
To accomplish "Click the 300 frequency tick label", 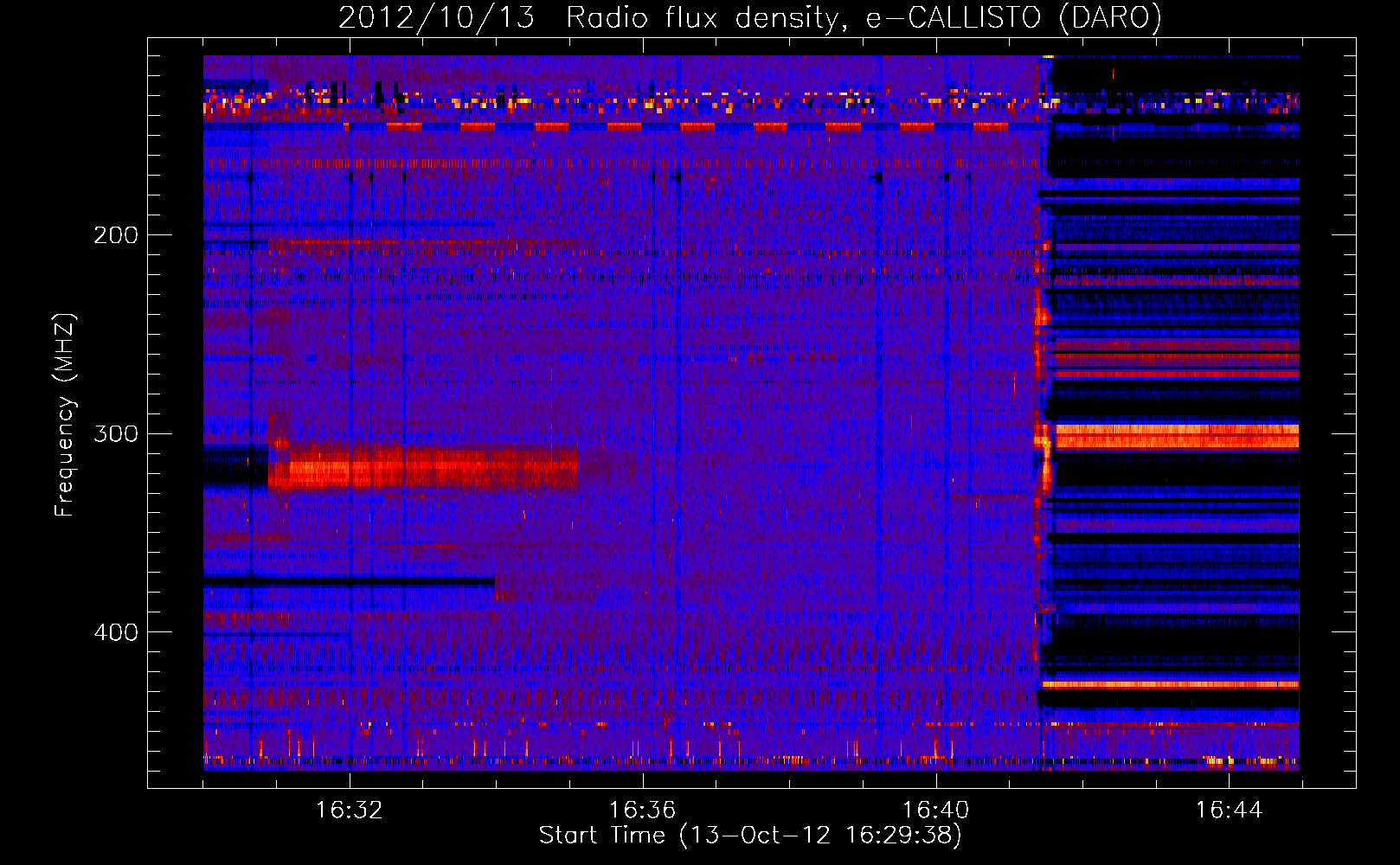I will 116,433.
